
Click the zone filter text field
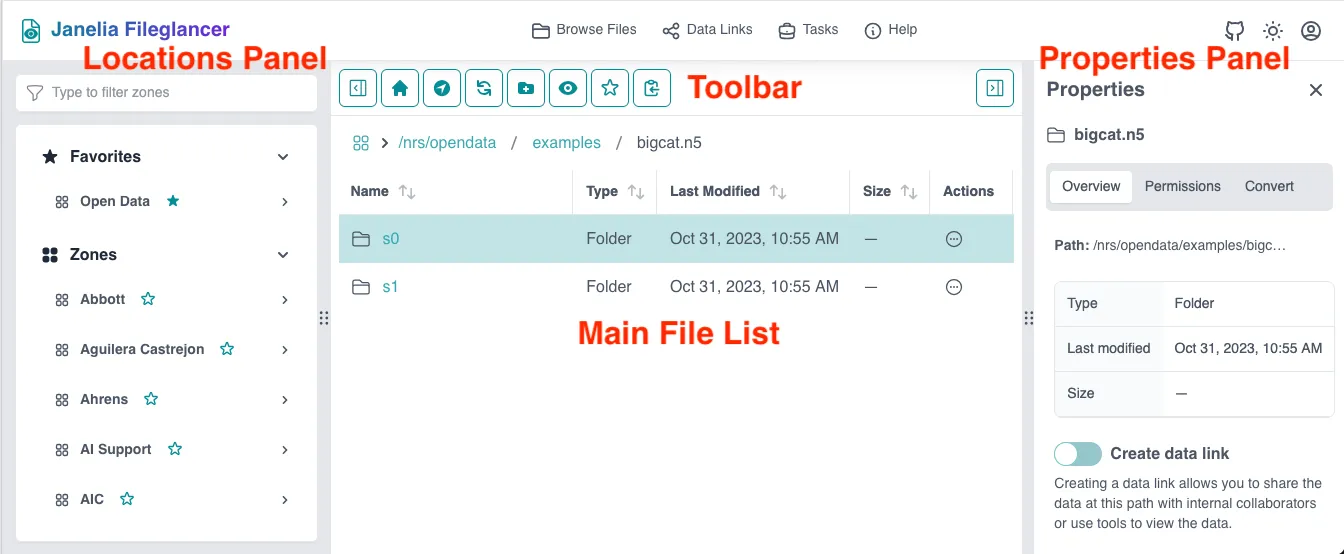166,92
